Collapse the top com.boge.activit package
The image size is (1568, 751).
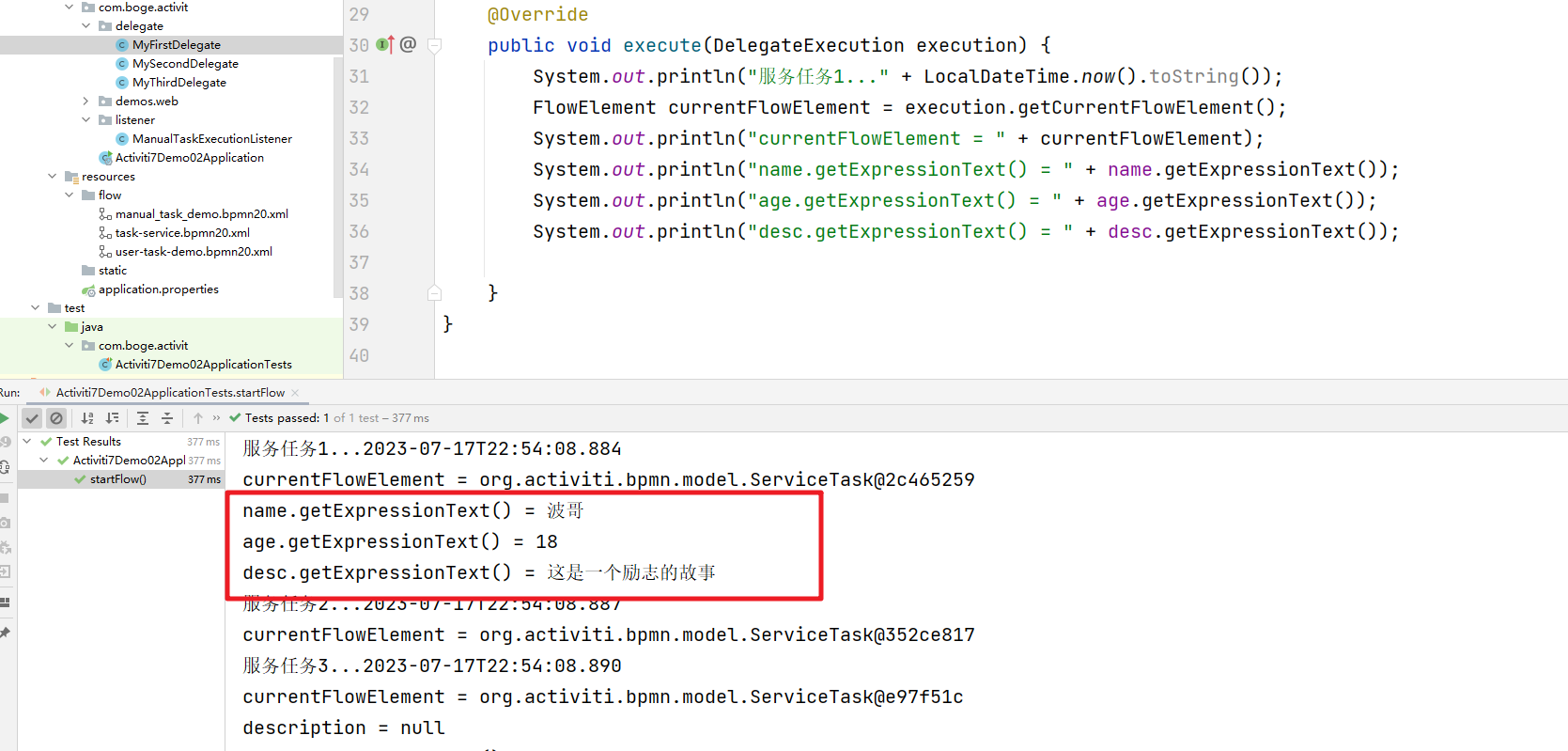pos(69,8)
